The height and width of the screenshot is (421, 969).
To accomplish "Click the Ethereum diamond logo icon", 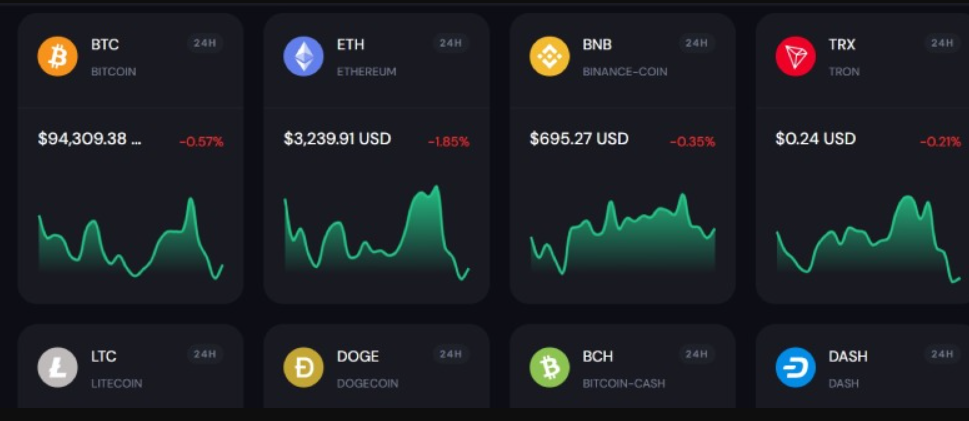I will pos(303,57).
